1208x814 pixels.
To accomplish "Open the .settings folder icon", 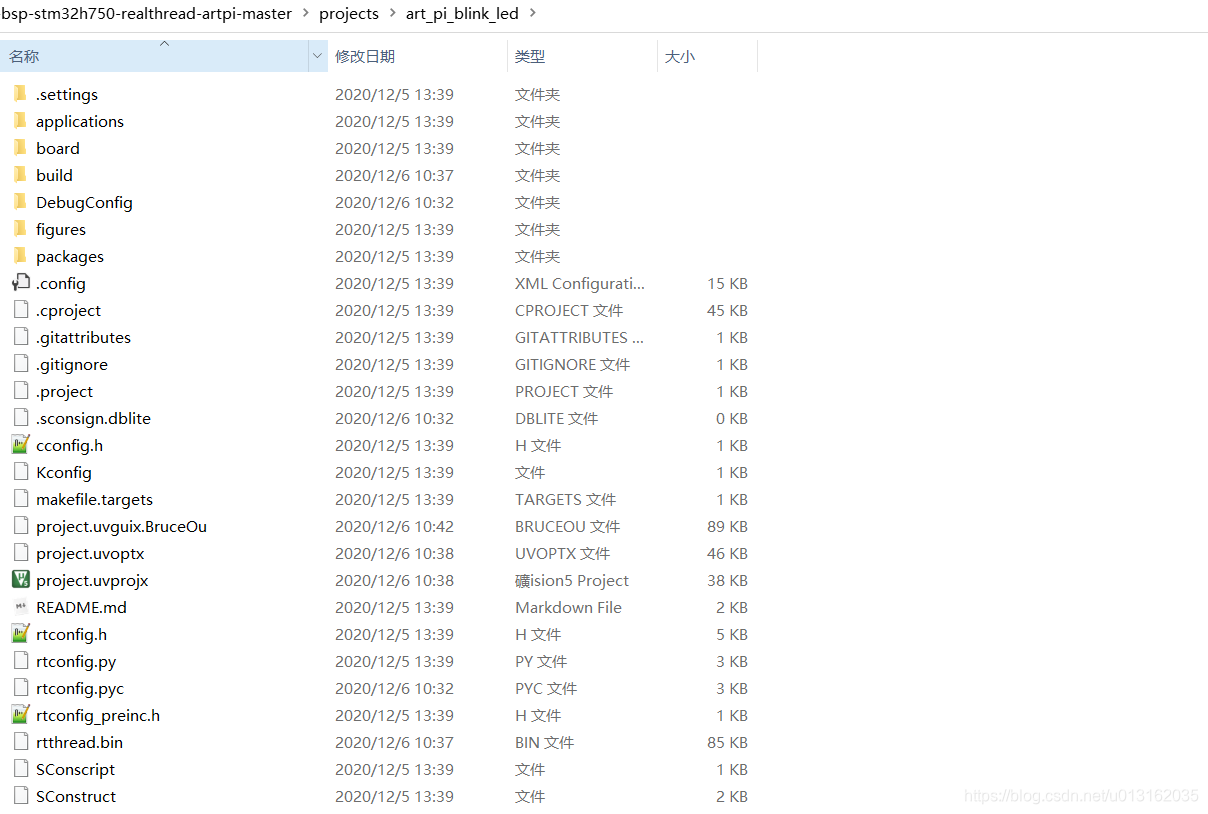I will [x=20, y=94].
